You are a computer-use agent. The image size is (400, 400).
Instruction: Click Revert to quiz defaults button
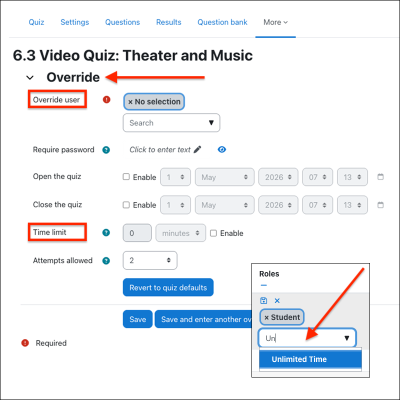click(168, 287)
